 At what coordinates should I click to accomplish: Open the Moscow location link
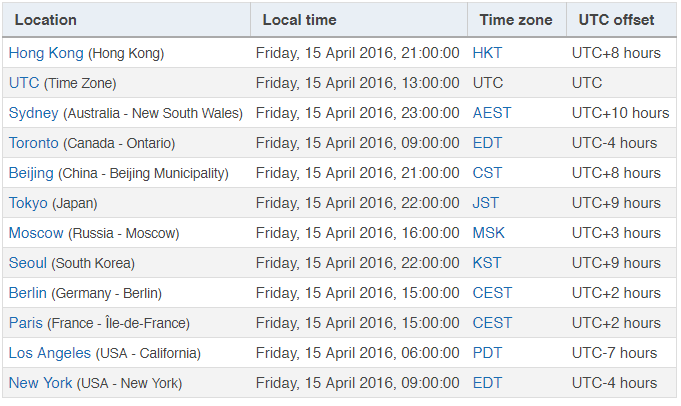pyautogui.click(x=36, y=233)
